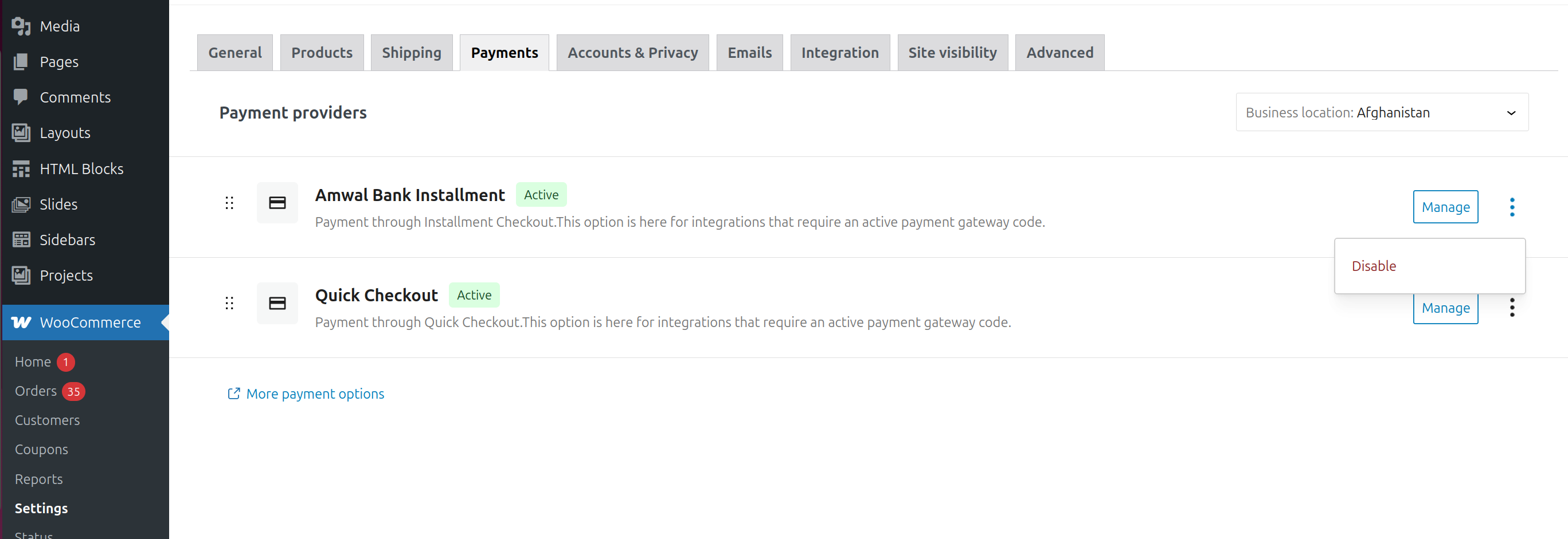This screenshot has height=539, width=1568.
Task: Choose Disable from the popup menu
Action: coord(1374,266)
